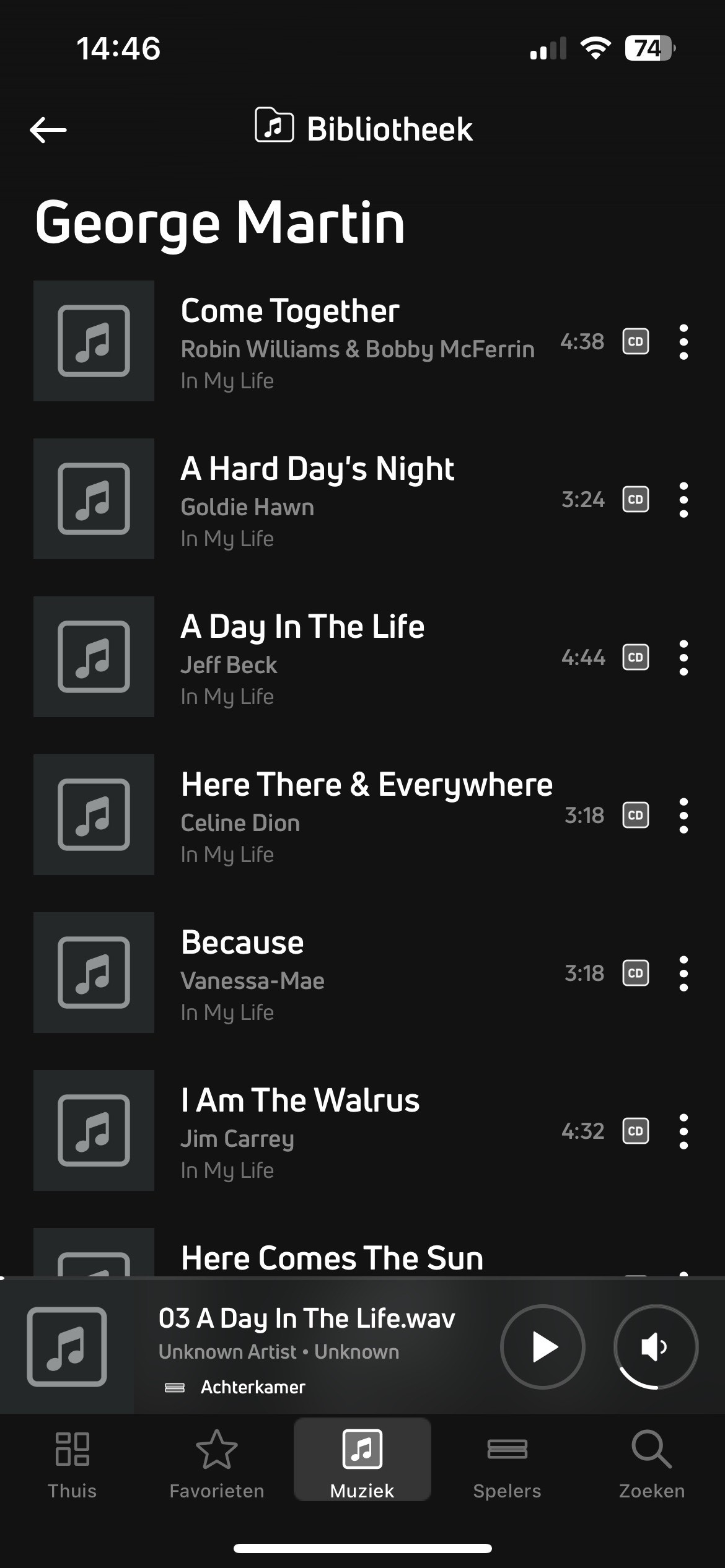The width and height of the screenshot is (725, 1568).
Task: Select the Muziek tab
Action: click(362, 1464)
